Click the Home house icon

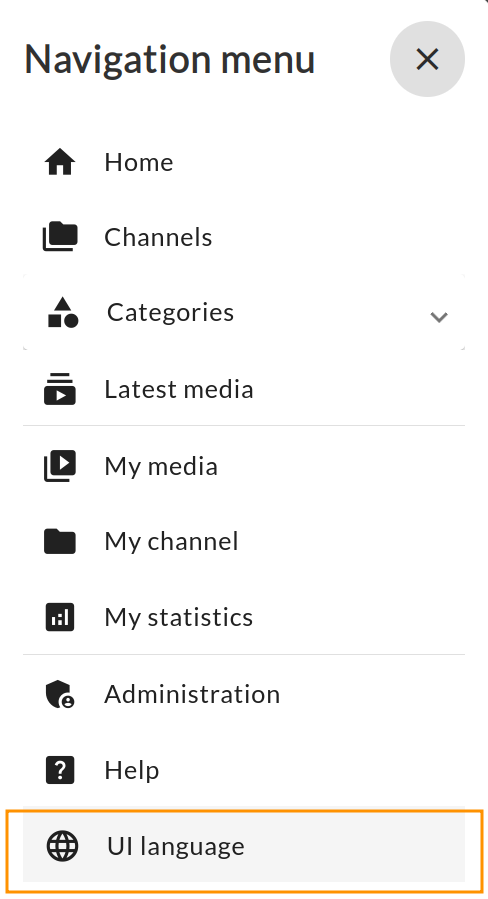pyautogui.click(x=60, y=162)
